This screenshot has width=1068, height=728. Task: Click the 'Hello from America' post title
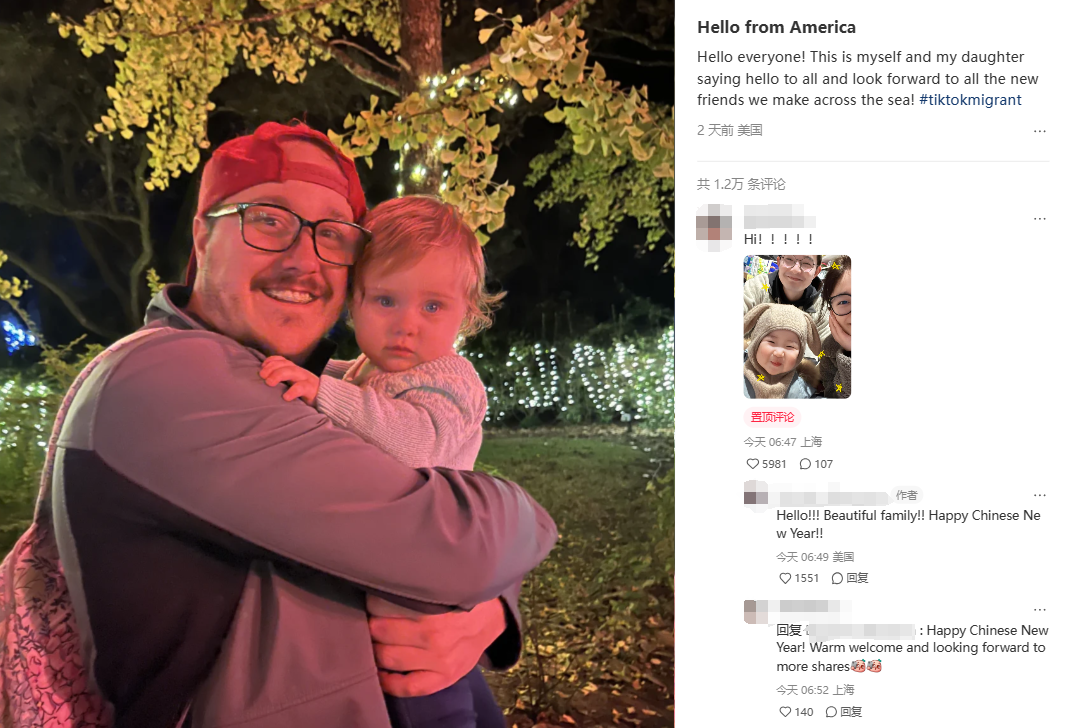coord(776,27)
